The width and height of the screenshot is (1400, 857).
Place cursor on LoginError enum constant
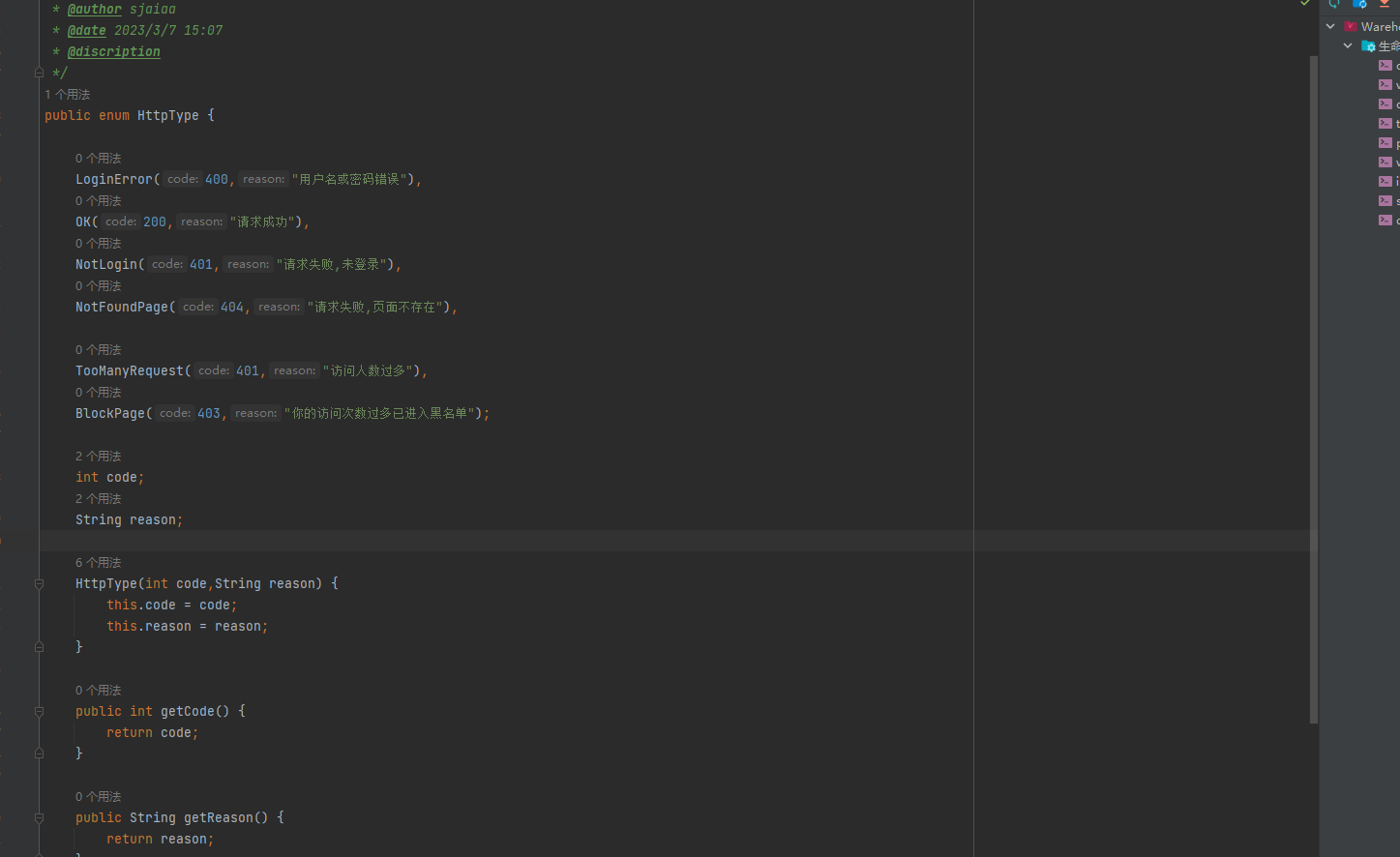[114, 179]
